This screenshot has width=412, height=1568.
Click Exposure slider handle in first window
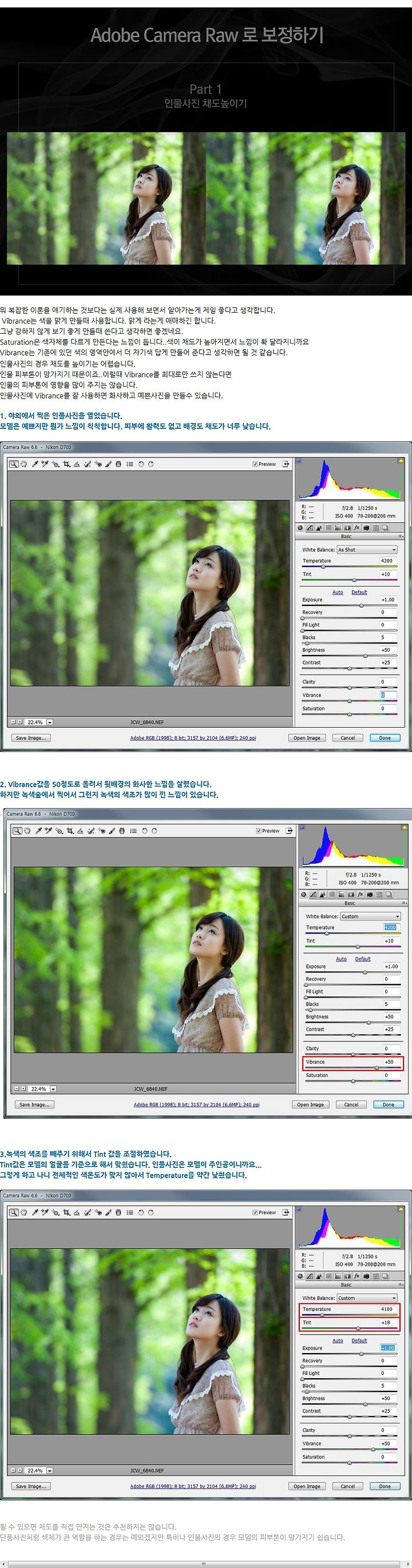click(x=362, y=606)
